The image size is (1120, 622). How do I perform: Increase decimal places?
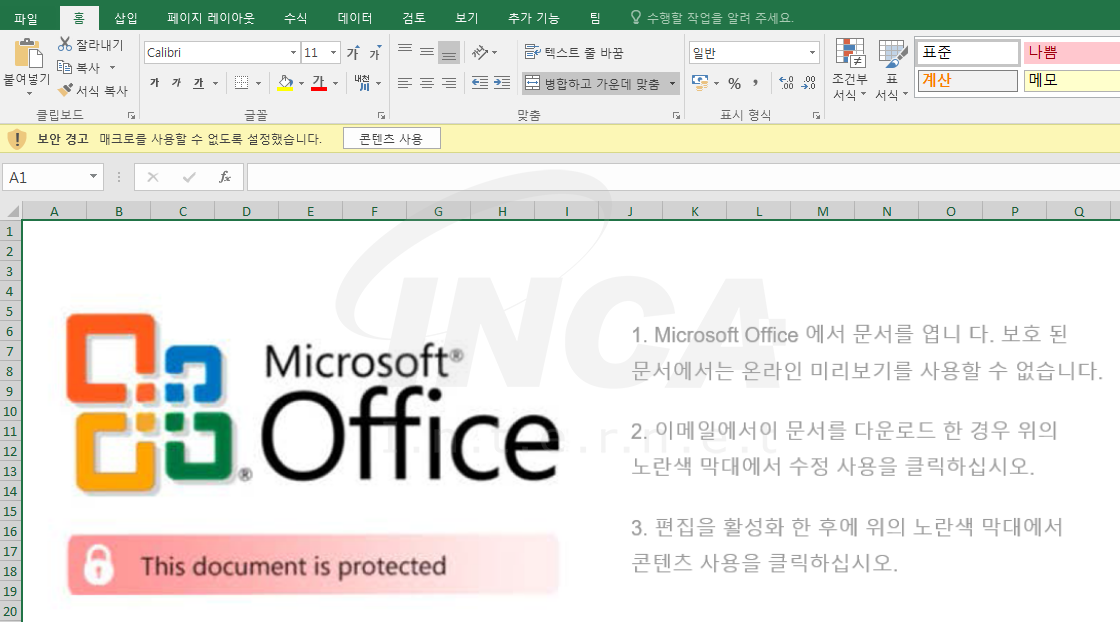tap(786, 83)
